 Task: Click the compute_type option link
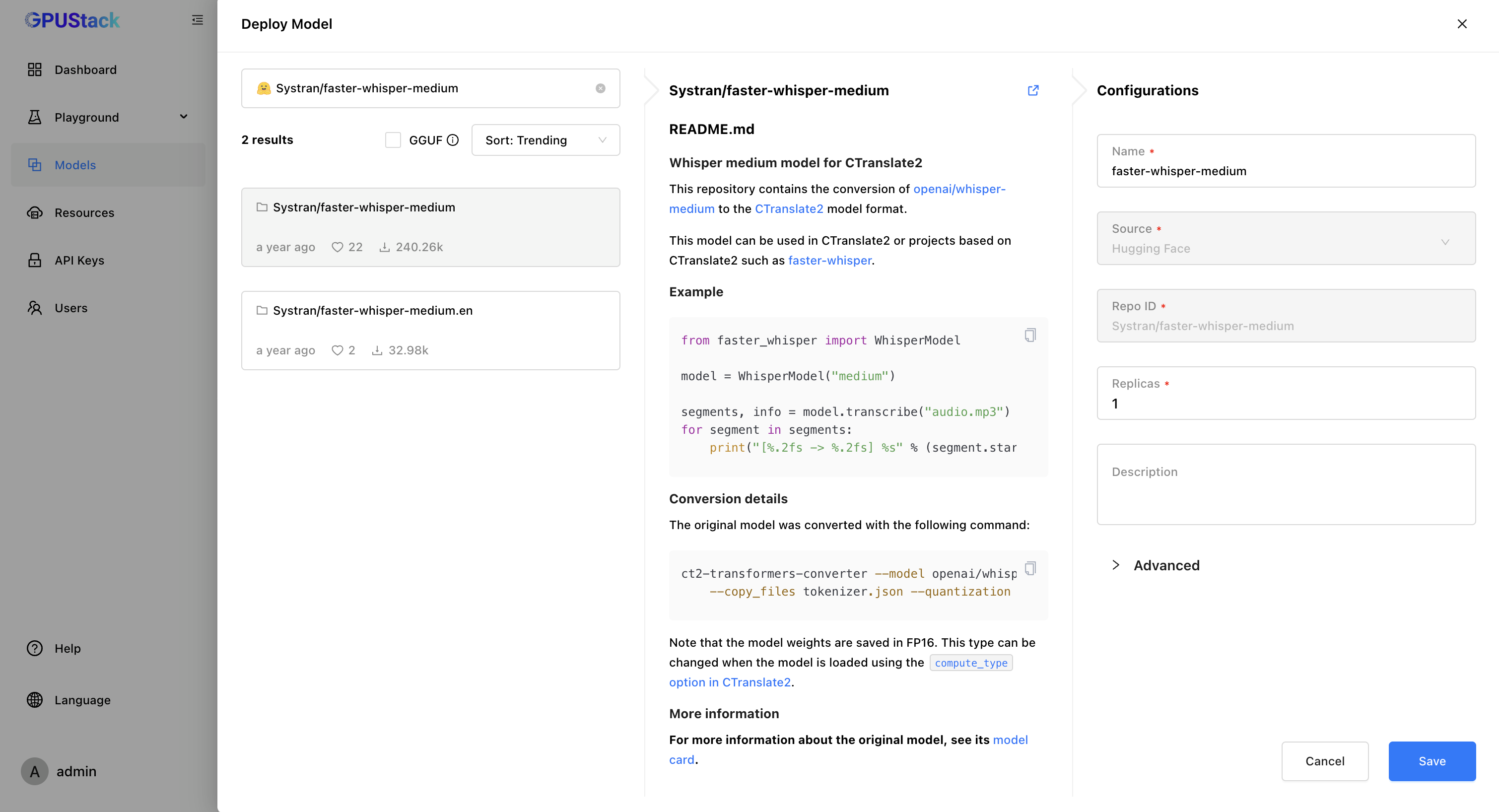[970, 663]
